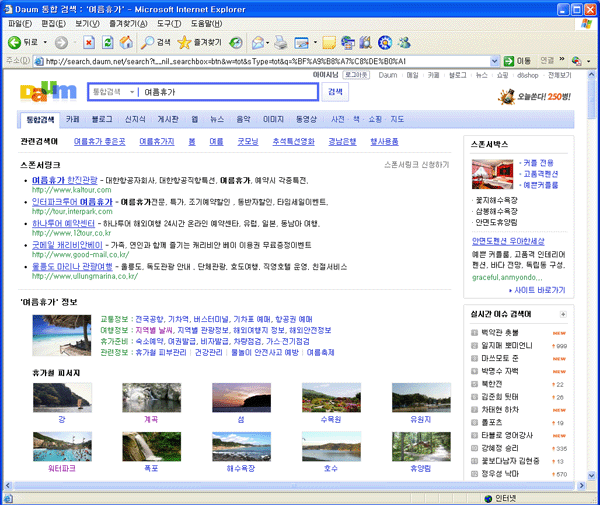This screenshot has width=600, height=505.
Task: Click the sponsor box pension room photo
Action: tap(492, 174)
